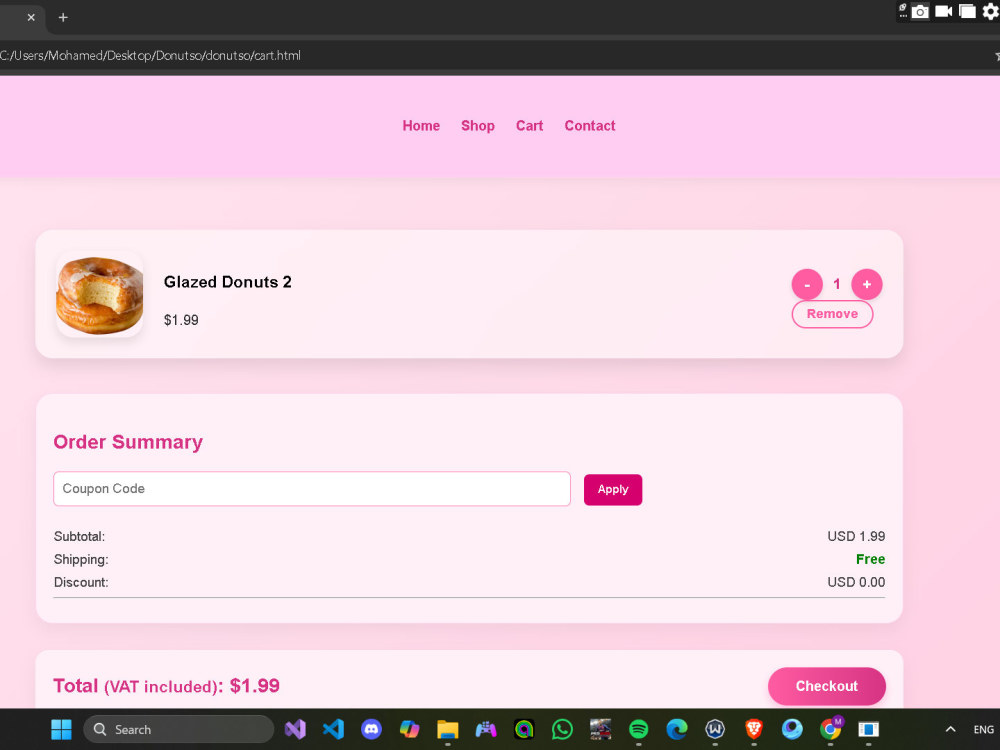Image resolution: width=1000 pixels, height=750 pixels.
Task: Click the quantity value 1
Action: [837, 284]
